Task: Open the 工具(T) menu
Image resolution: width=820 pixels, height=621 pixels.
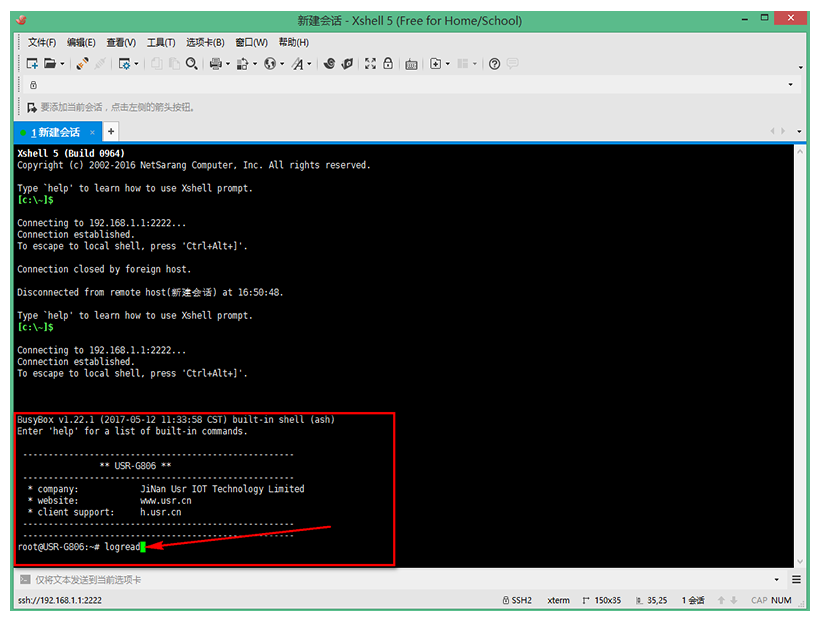Action: click(161, 42)
